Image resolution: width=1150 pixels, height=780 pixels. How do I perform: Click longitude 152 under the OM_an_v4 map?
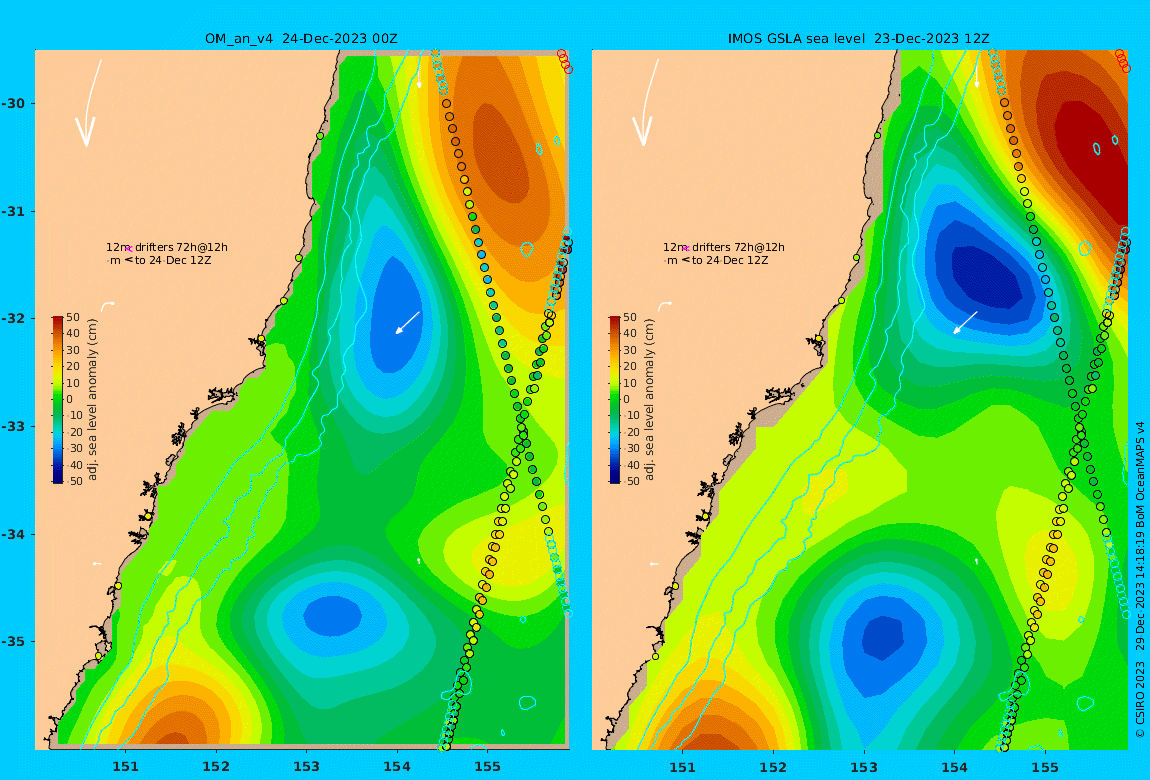click(x=216, y=767)
